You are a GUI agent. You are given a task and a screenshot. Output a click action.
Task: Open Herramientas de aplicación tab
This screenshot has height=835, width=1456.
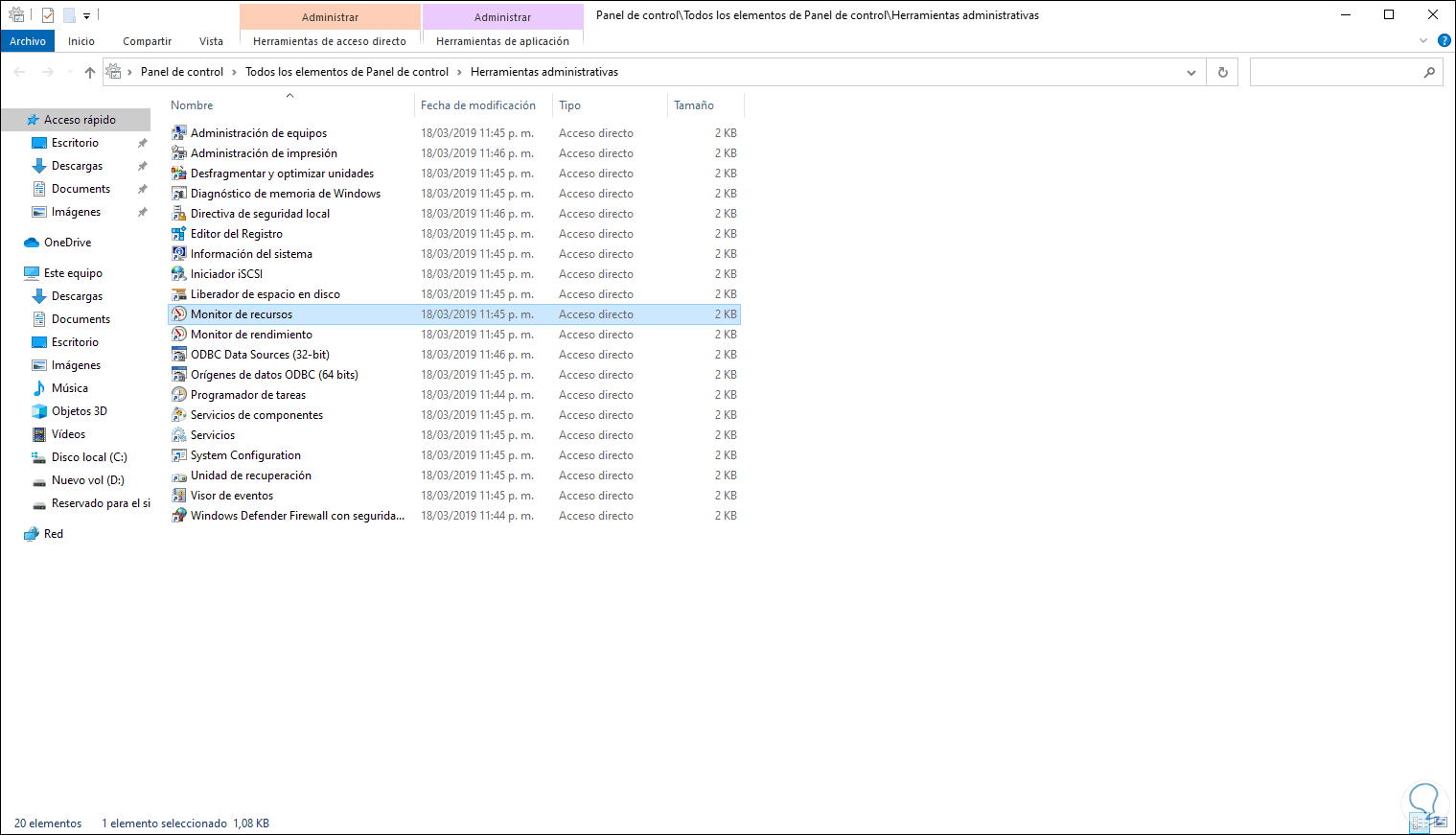point(502,41)
